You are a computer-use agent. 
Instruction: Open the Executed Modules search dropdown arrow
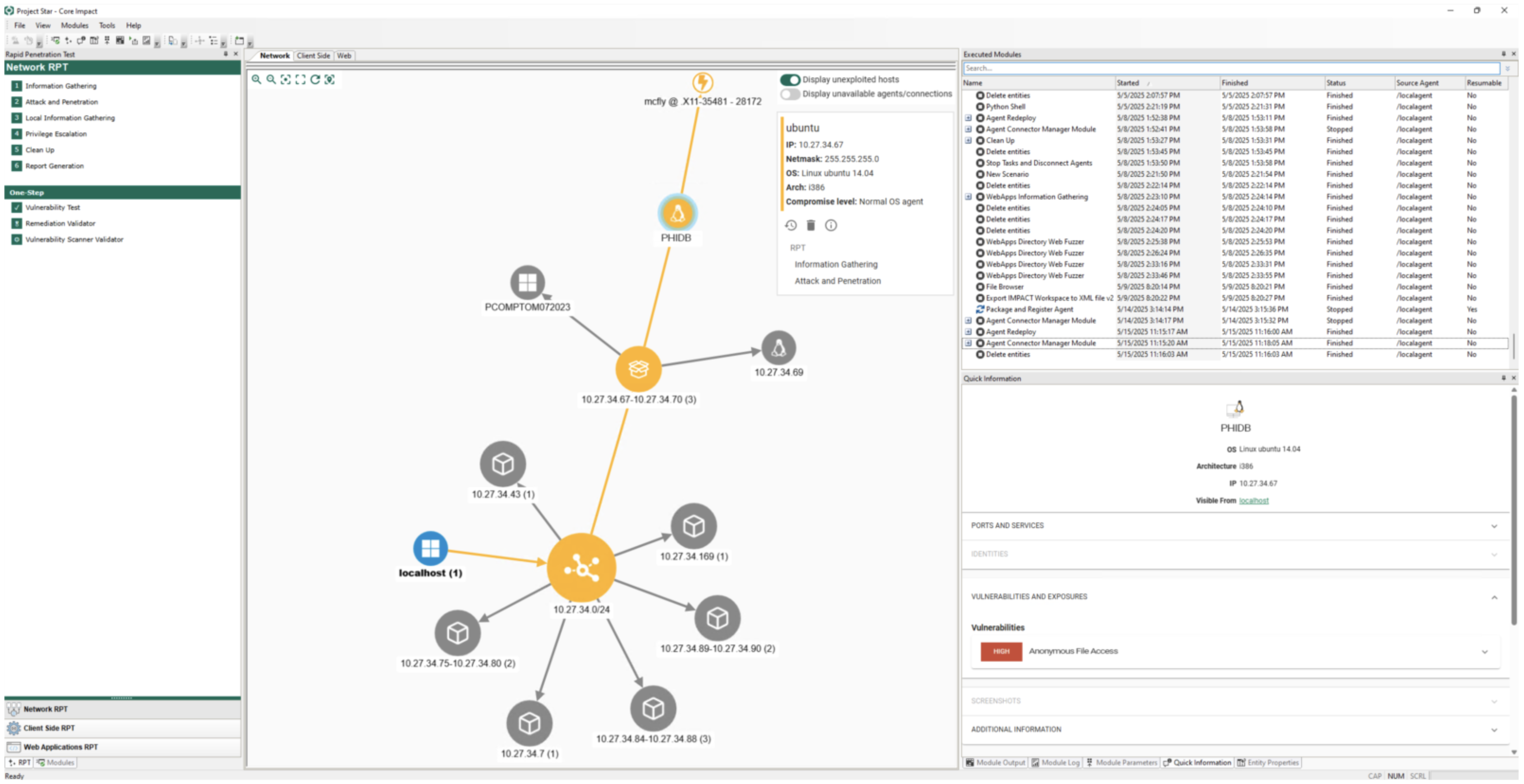(1507, 68)
